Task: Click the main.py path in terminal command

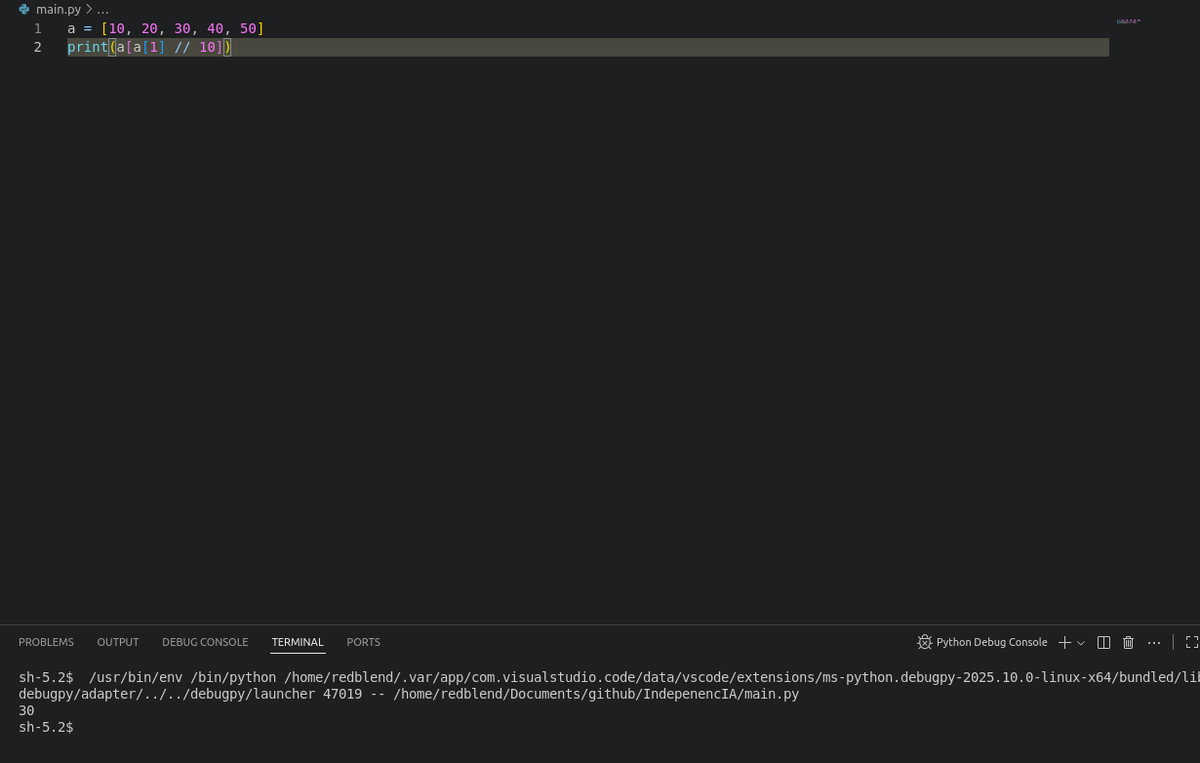Action: point(597,694)
